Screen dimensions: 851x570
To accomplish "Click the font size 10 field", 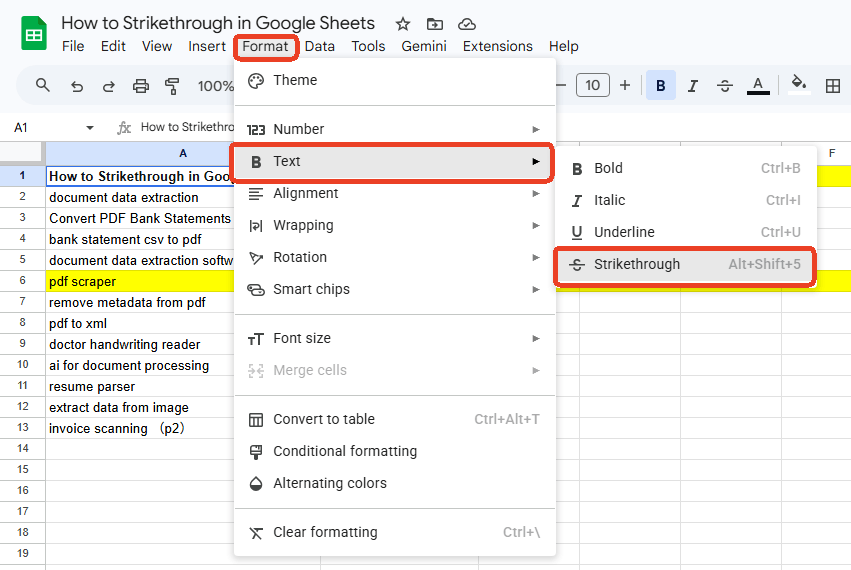I will [593, 85].
